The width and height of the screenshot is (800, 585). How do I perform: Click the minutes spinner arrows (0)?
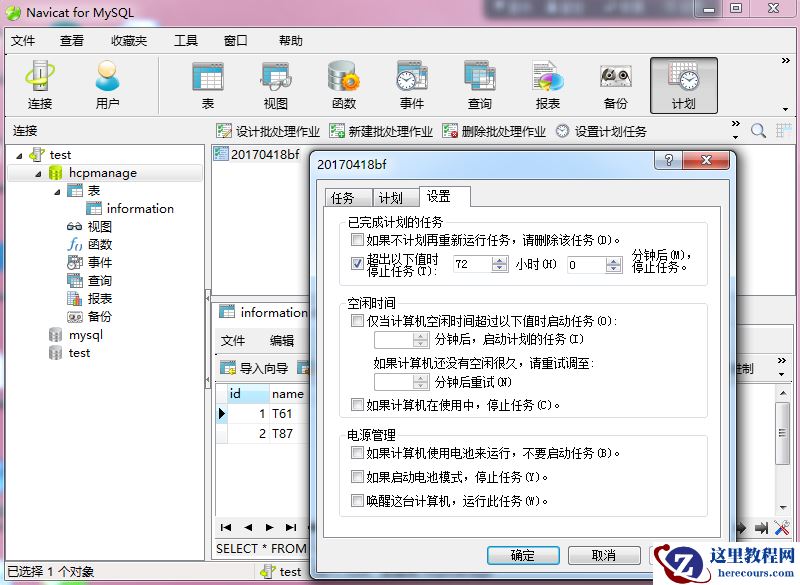tap(614, 264)
